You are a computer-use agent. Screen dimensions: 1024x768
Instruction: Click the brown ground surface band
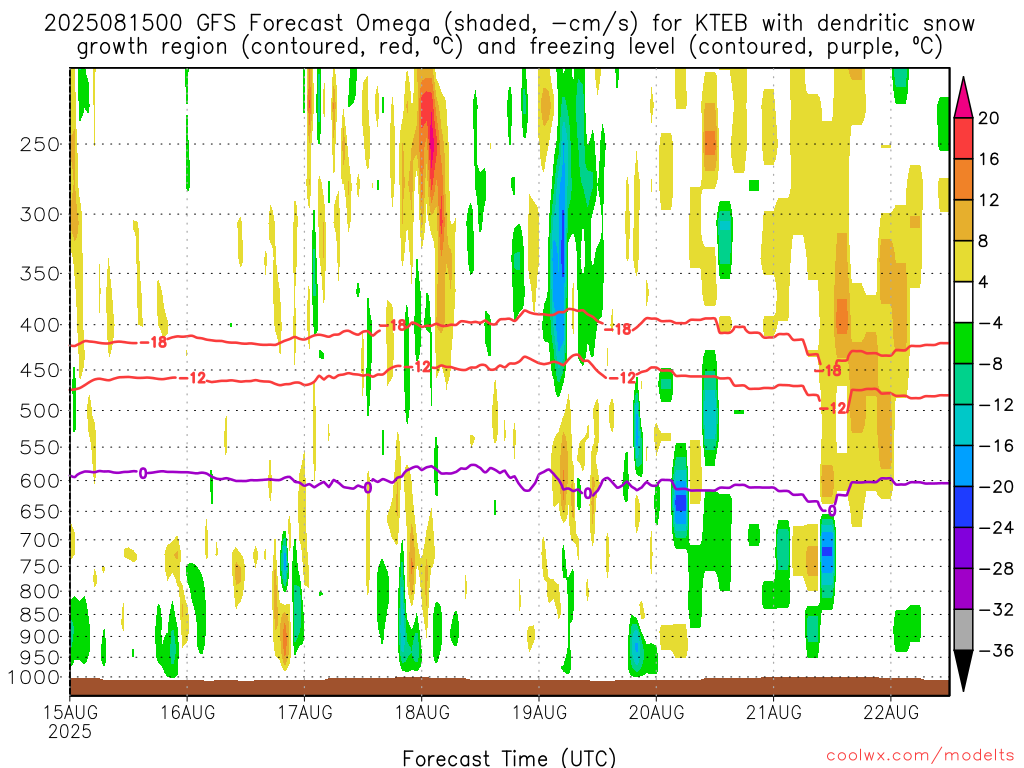point(509,687)
